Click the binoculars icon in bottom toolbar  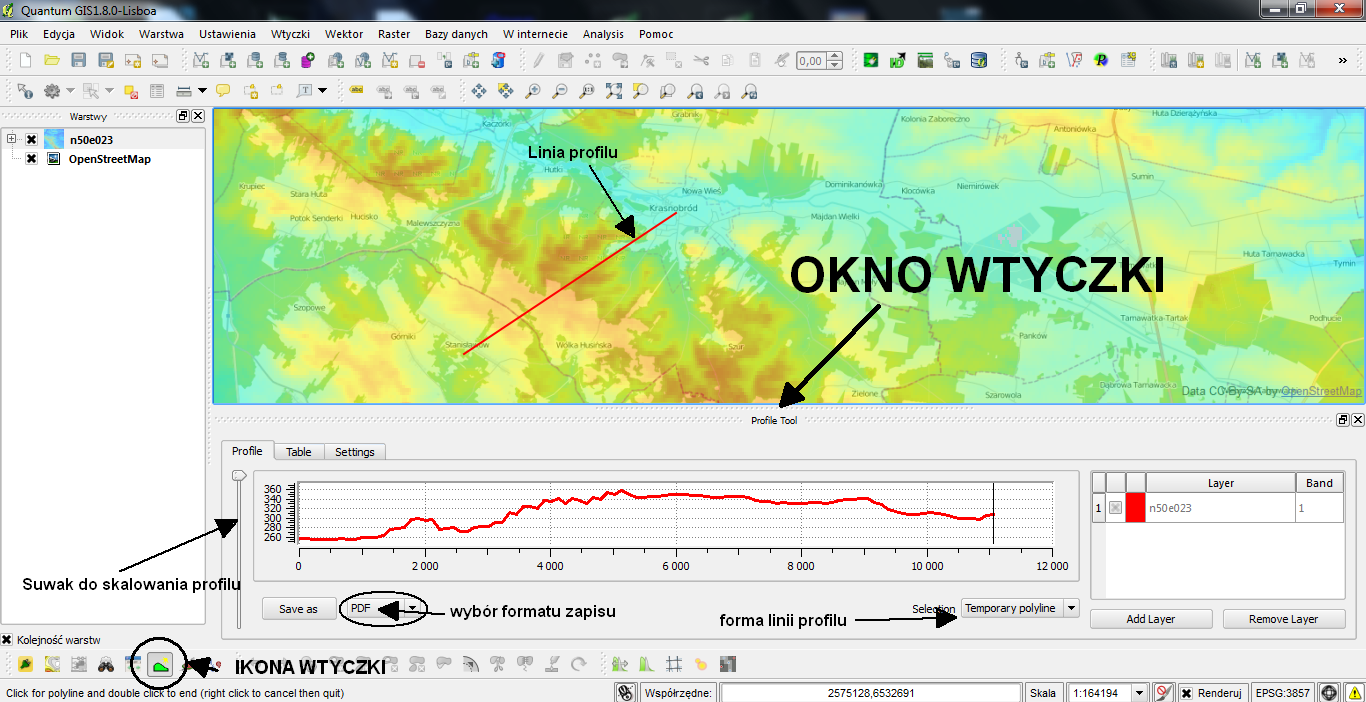tap(105, 664)
